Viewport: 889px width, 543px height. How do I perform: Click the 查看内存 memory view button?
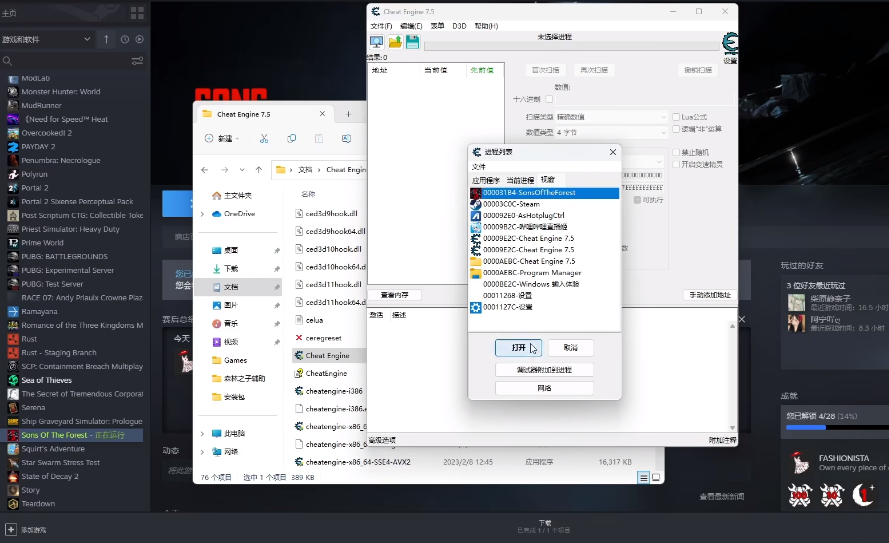pos(395,295)
